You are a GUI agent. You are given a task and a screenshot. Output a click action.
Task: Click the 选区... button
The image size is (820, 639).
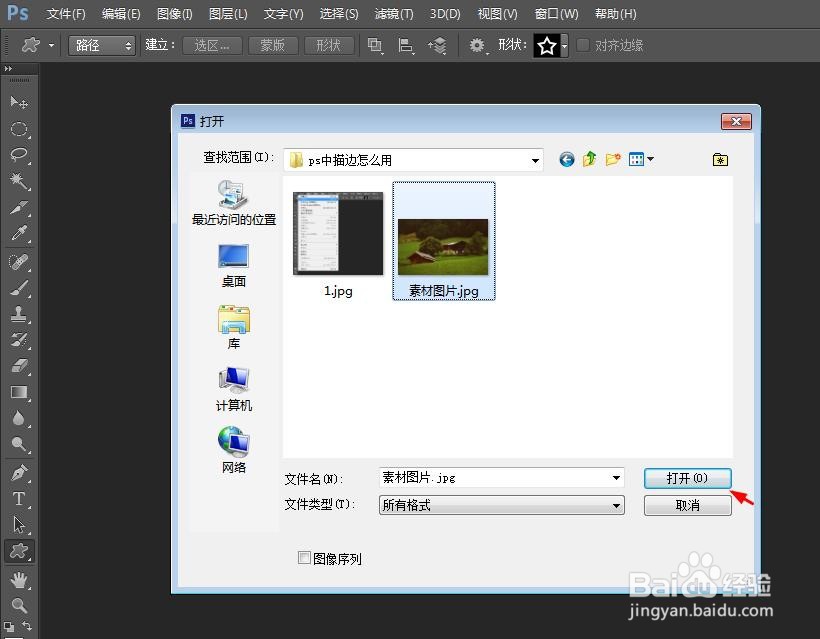pos(212,45)
